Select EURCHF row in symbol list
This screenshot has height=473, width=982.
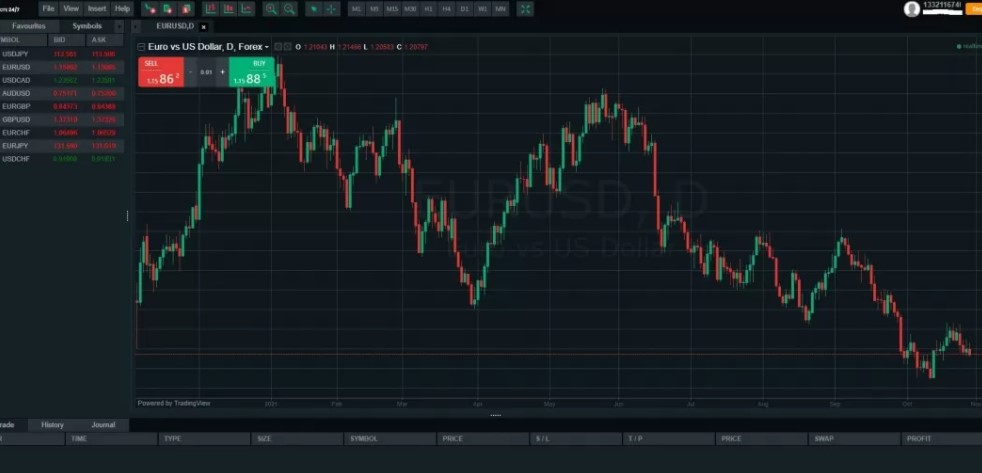click(x=62, y=133)
